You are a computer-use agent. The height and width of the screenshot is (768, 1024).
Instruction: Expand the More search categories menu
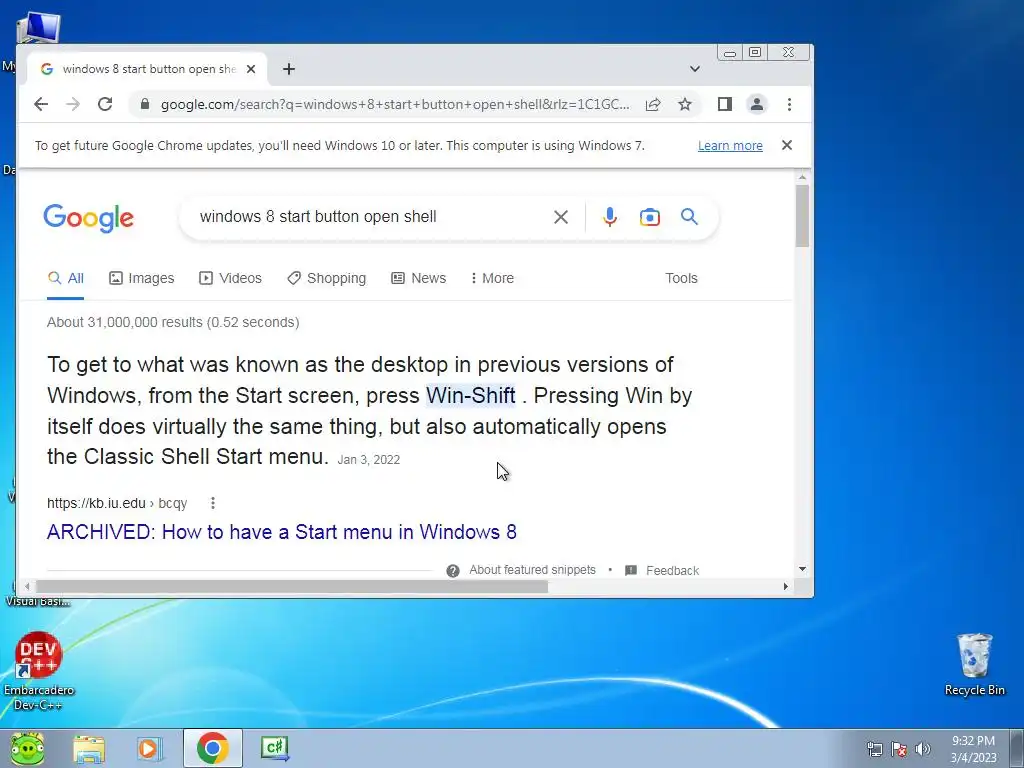492,278
